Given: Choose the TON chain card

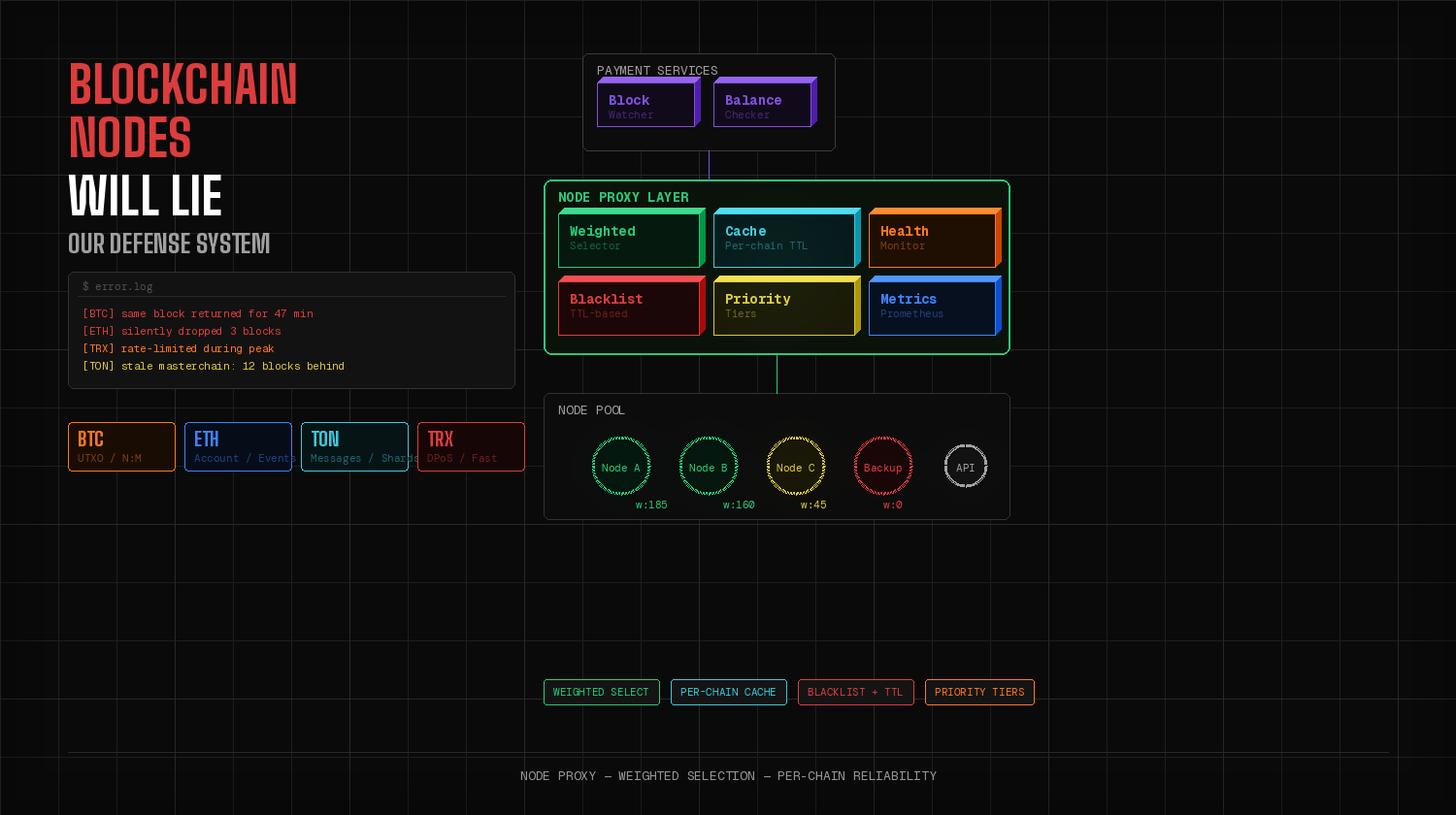Looking at the screenshot, I should pyautogui.click(x=354, y=446).
